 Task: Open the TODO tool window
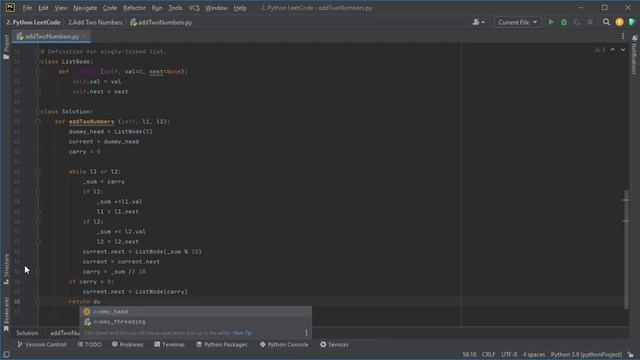(x=89, y=345)
